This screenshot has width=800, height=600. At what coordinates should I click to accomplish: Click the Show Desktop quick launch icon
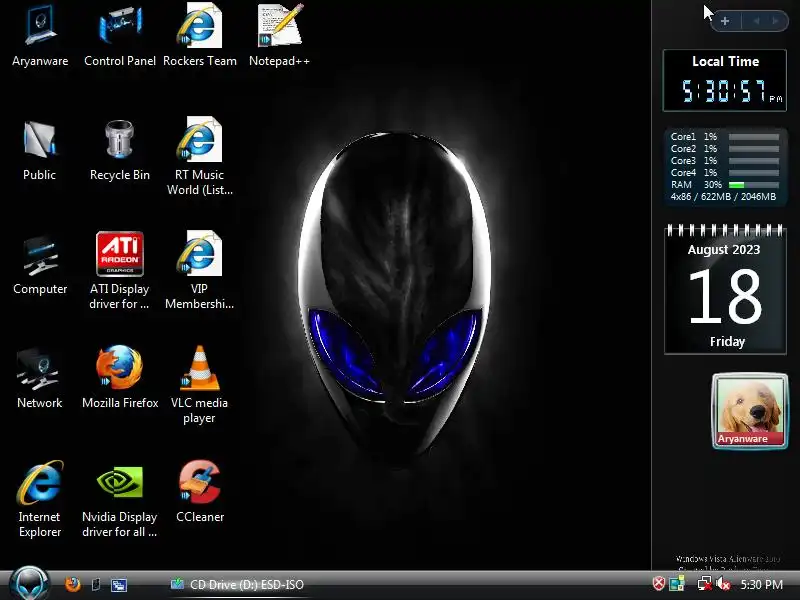pos(95,584)
